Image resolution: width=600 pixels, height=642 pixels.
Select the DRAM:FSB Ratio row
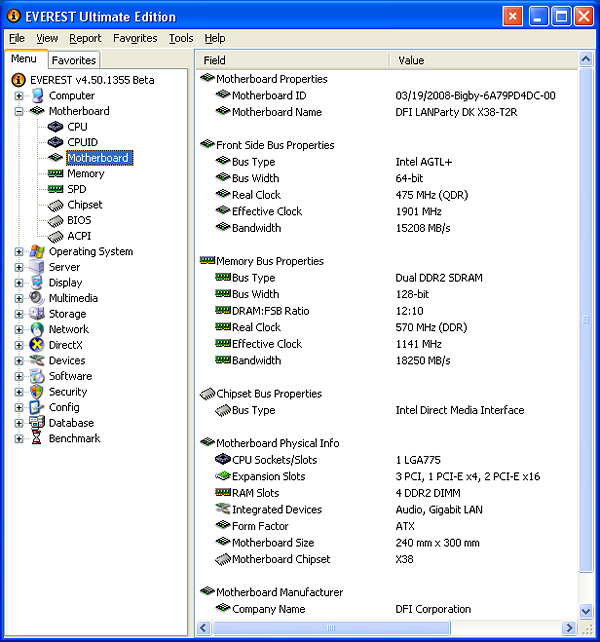click(x=387, y=311)
